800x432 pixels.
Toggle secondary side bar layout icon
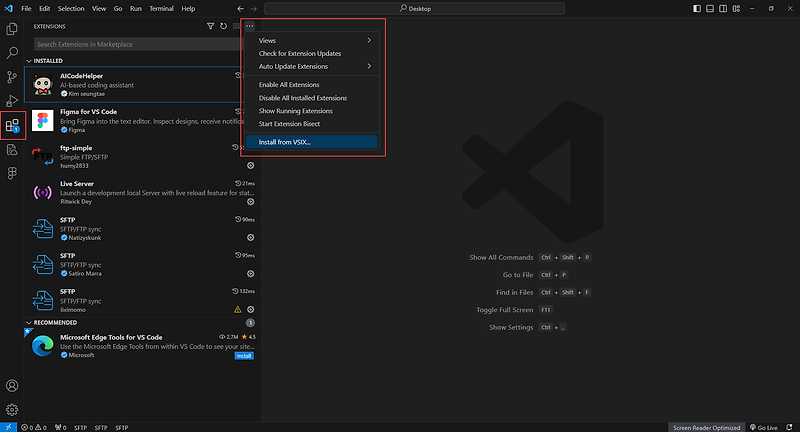pos(723,9)
